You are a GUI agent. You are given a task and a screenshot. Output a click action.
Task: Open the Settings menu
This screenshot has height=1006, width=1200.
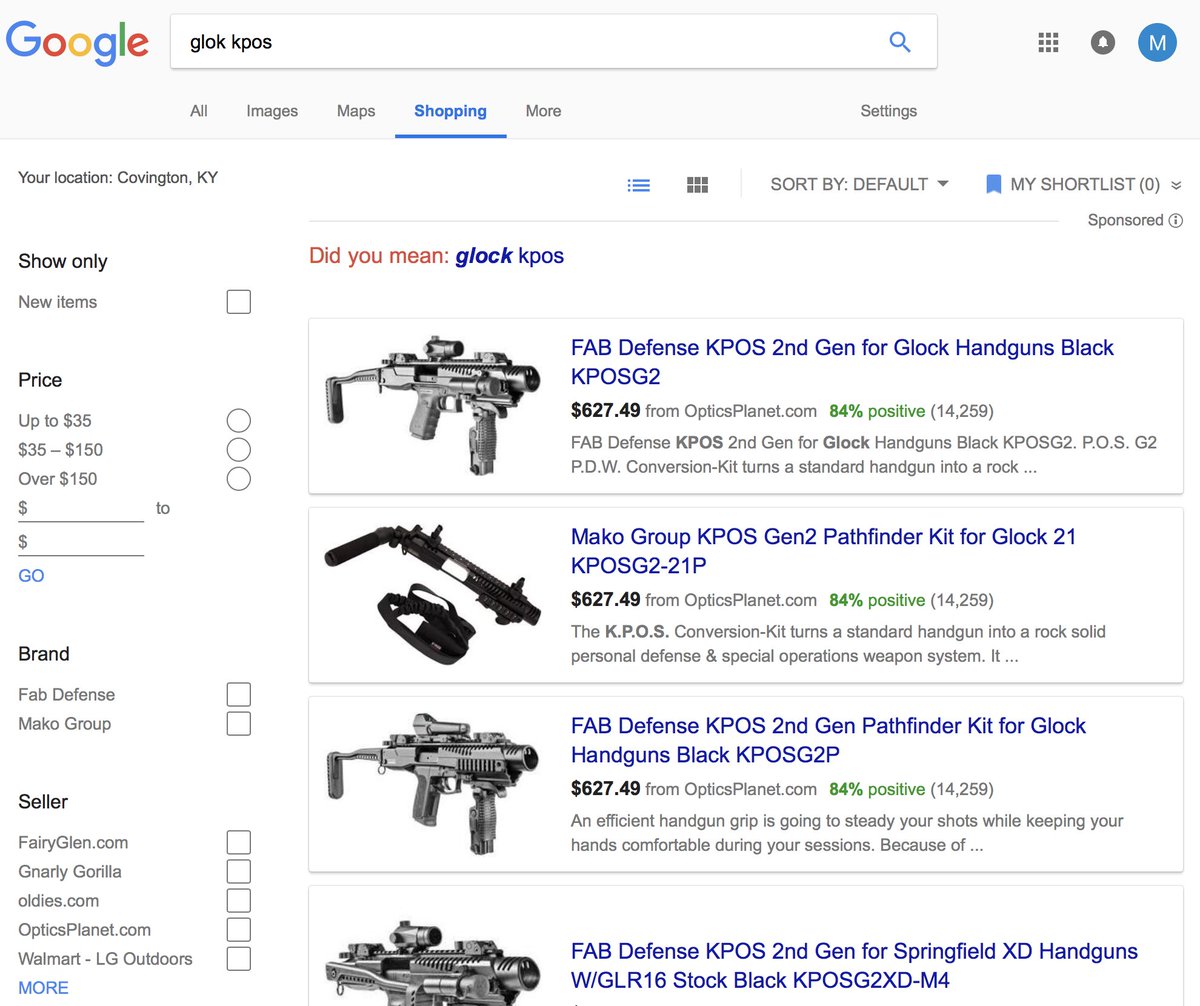[888, 111]
